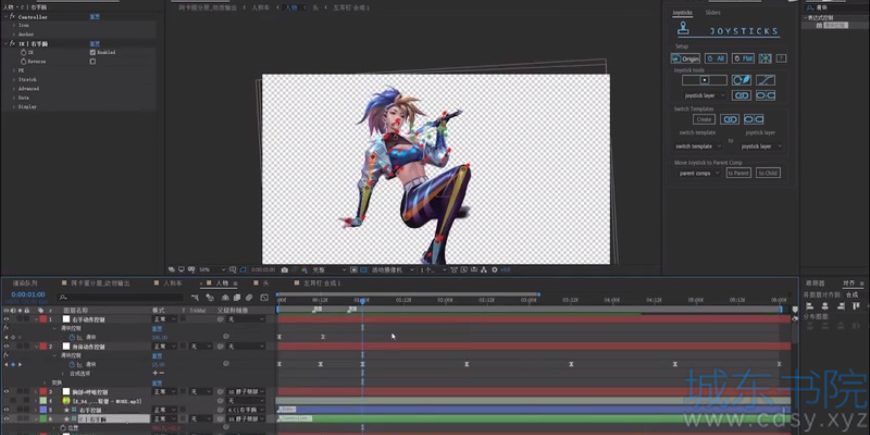870x435 pixels.
Task: Click the 对齐 tab in the right panel
Action: pyautogui.click(x=849, y=283)
